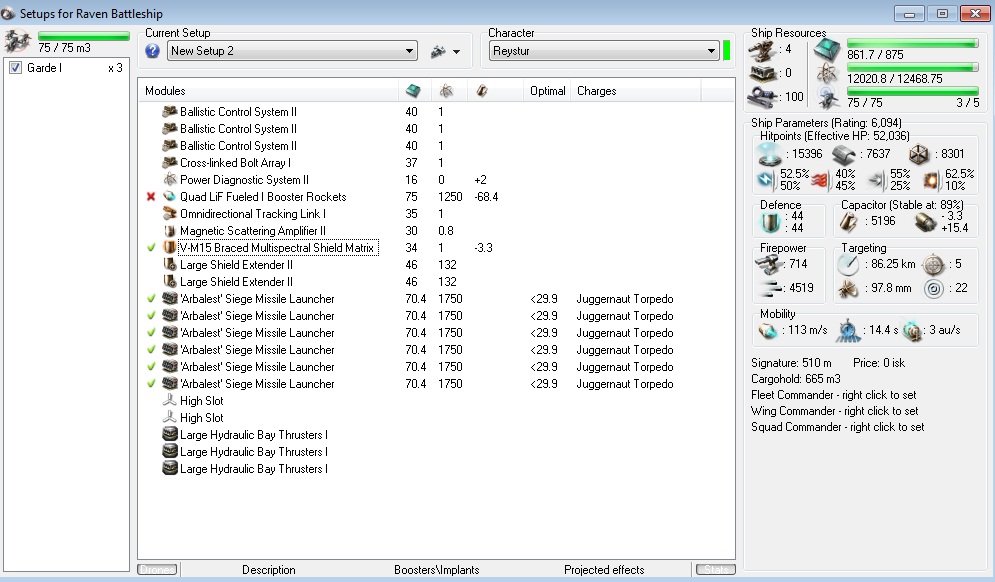Click the green character skill status indicator
This screenshot has width=995, height=582.
pyautogui.click(x=727, y=51)
